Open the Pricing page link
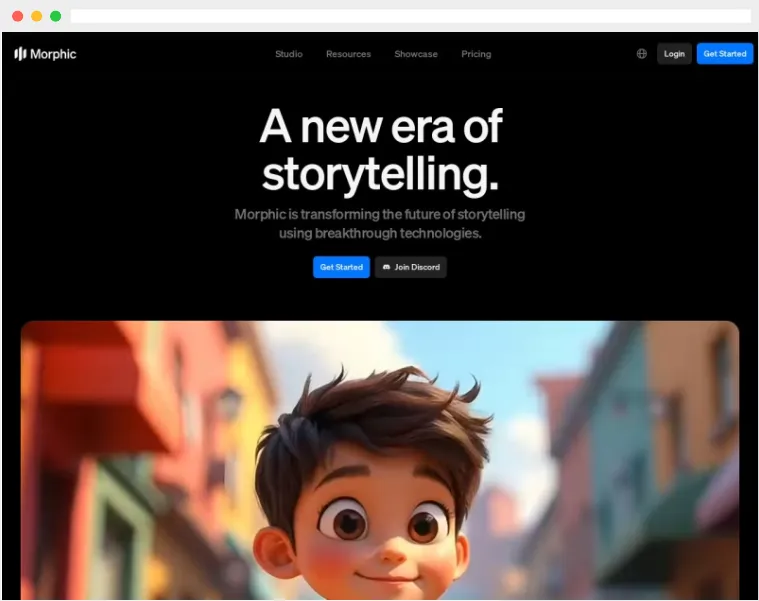Image resolution: width=759 pixels, height=601 pixels. [476, 54]
